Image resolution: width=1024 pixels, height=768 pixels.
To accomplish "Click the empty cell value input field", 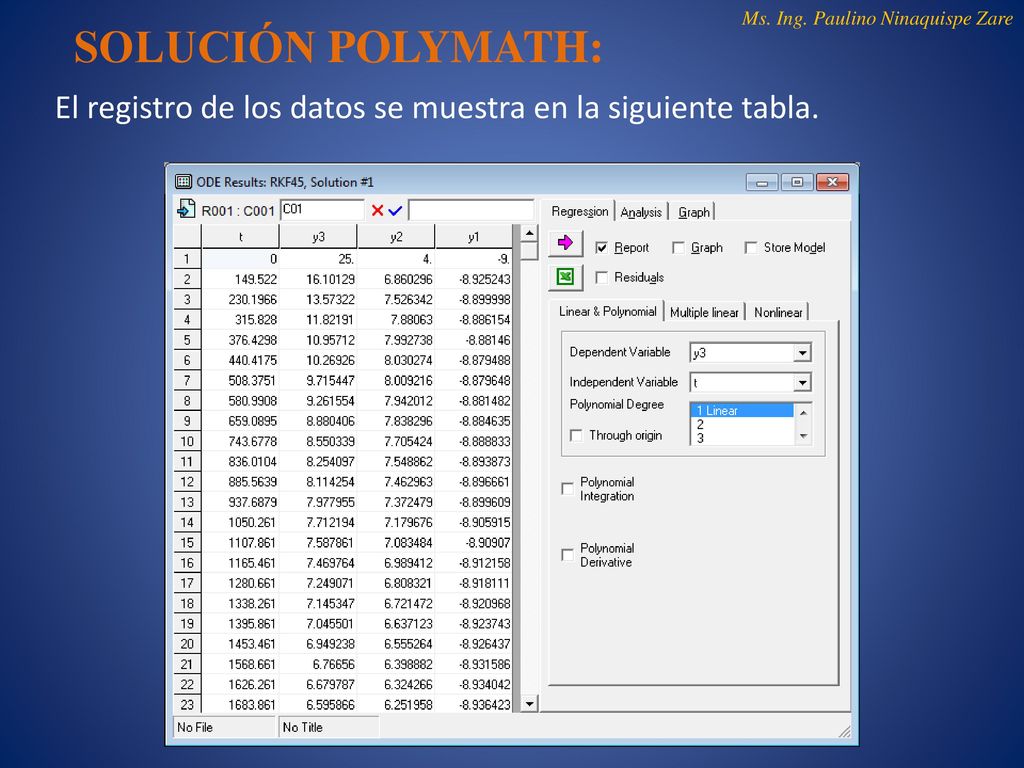I will 471,210.
